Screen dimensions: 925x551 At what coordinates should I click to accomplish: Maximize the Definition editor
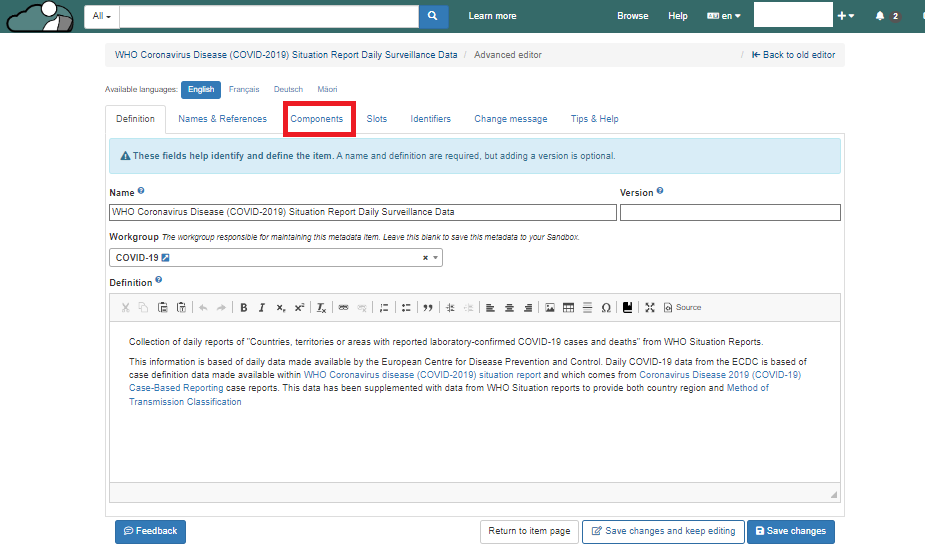[x=650, y=308]
